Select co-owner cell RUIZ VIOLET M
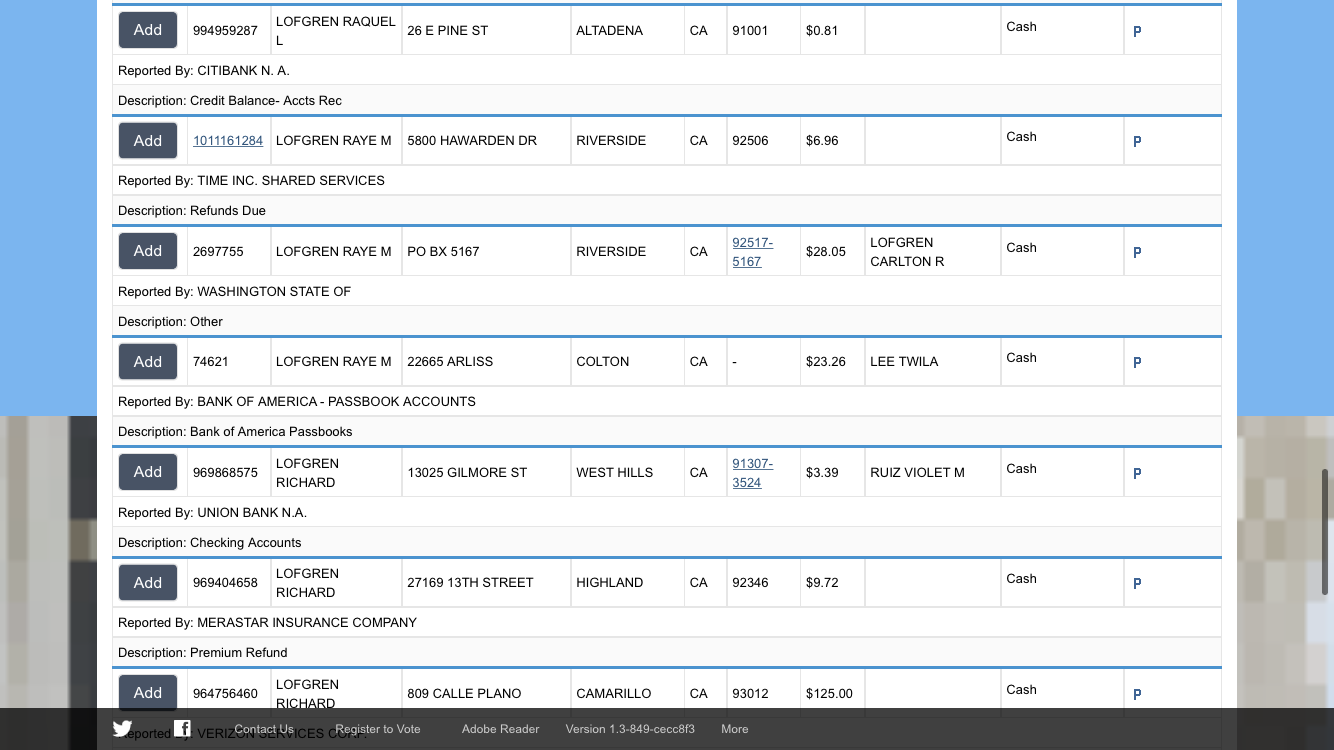Screen dimensions: 1334x750 [x=932, y=473]
